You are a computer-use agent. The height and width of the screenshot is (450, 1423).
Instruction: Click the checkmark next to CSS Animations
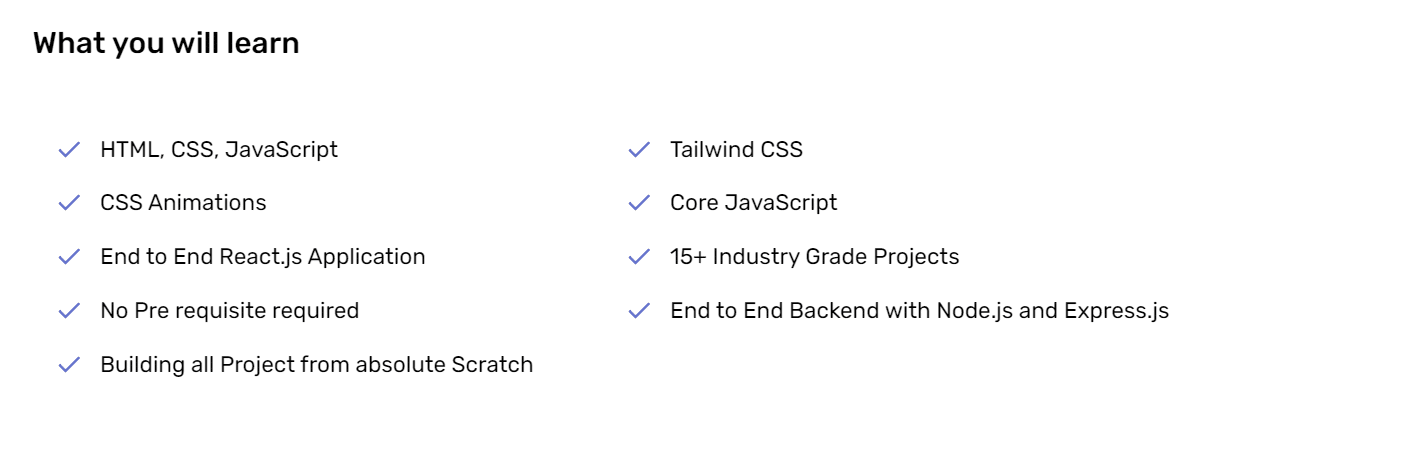69,203
